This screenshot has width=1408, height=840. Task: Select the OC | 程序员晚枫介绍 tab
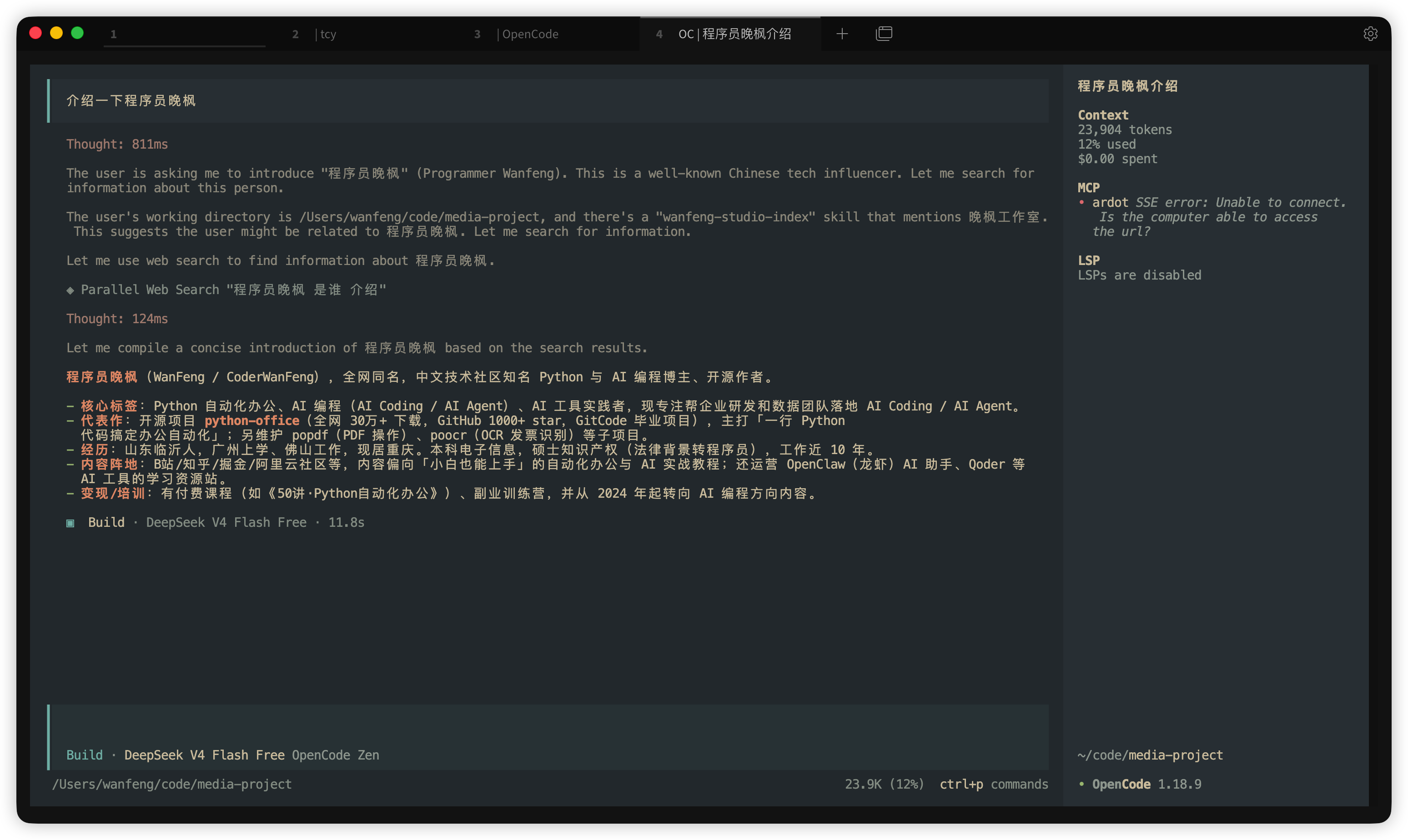730,34
